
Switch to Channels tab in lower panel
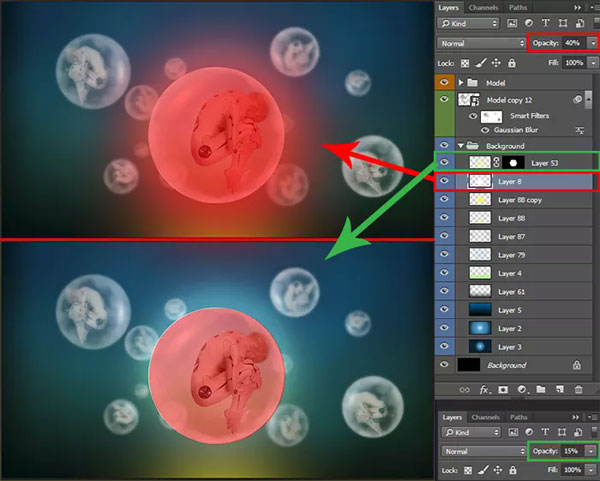coord(486,417)
